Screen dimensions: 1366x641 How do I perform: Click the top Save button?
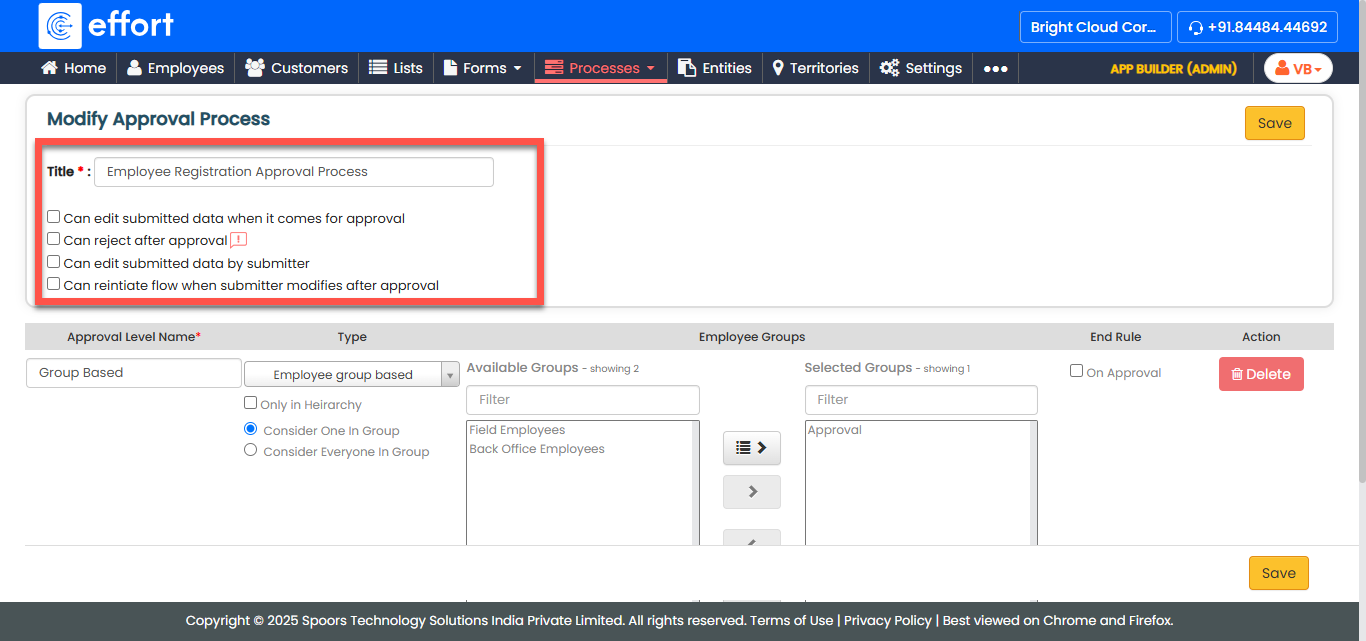(1274, 123)
